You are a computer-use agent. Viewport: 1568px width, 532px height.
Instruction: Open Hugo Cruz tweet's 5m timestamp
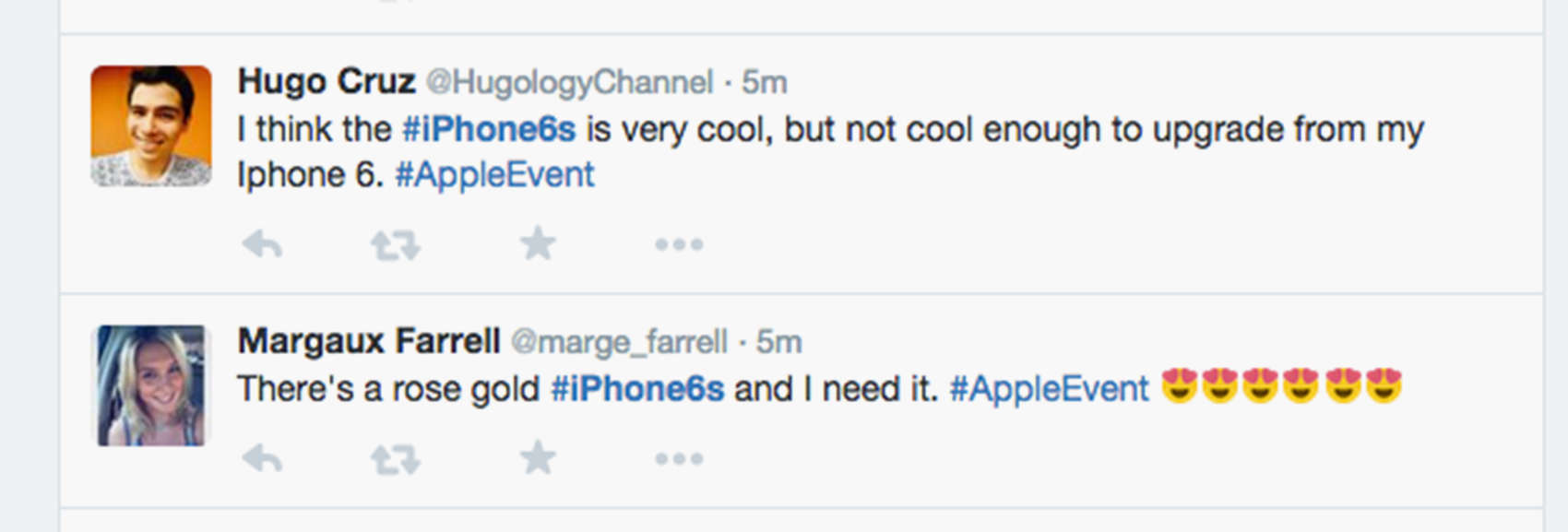click(x=765, y=83)
